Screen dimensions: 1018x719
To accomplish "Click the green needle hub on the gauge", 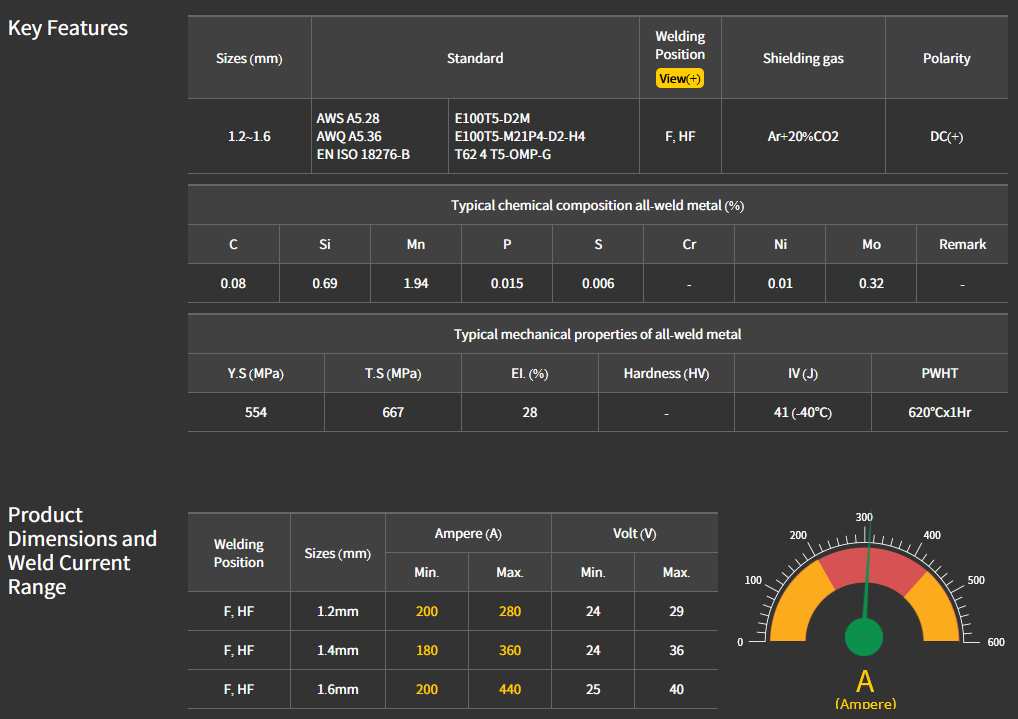I will point(864,636).
